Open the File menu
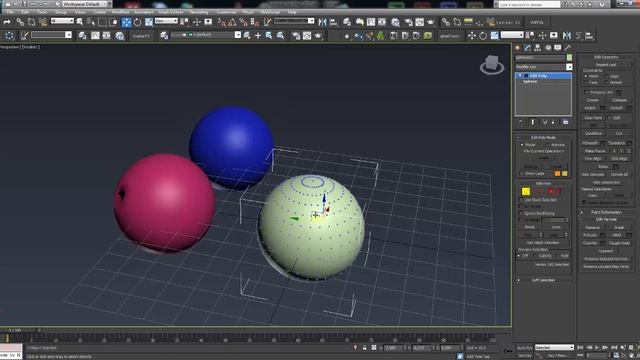 click(10, 12)
